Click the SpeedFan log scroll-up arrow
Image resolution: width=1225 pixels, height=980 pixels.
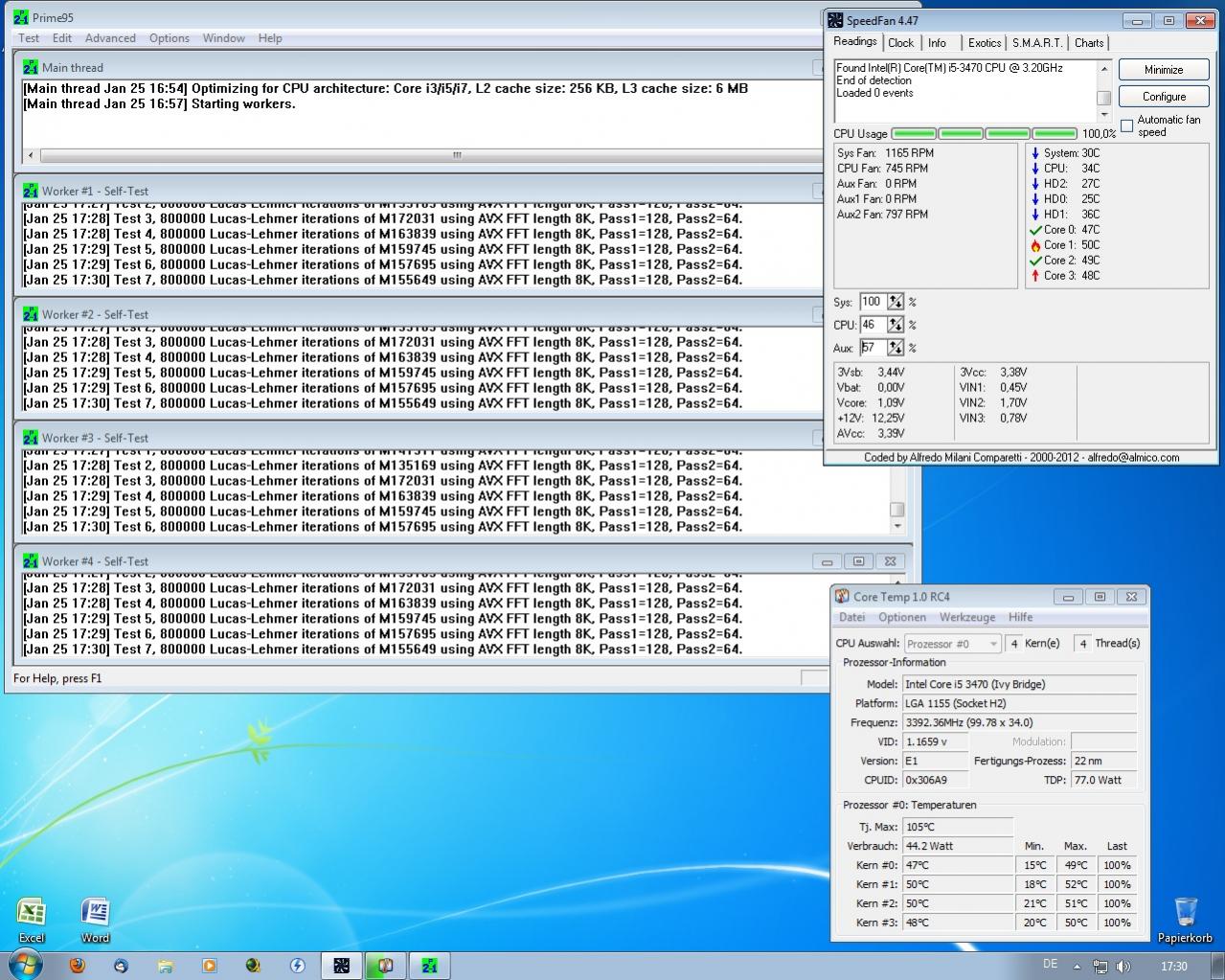(x=1103, y=69)
